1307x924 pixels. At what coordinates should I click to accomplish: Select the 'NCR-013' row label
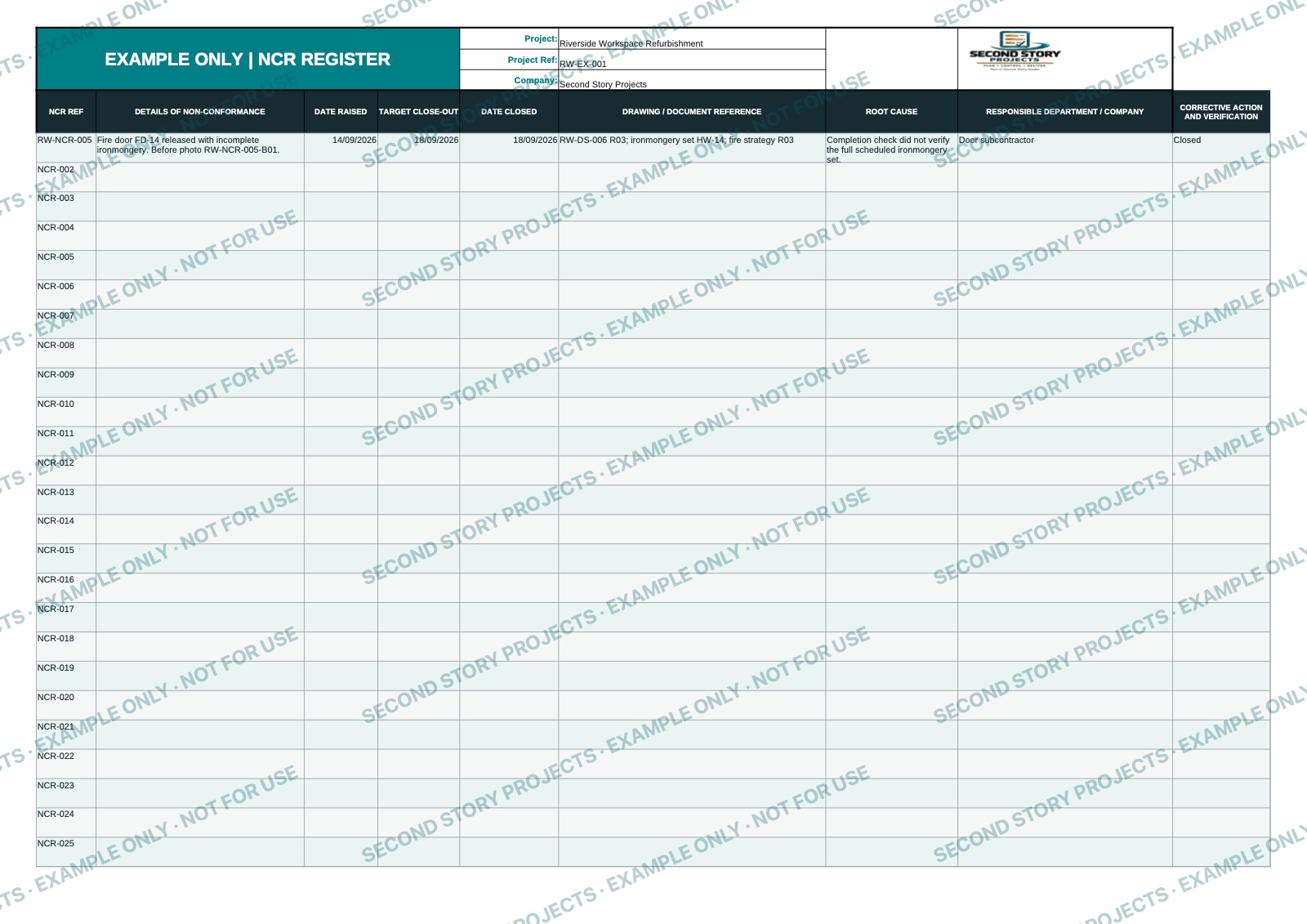56,492
